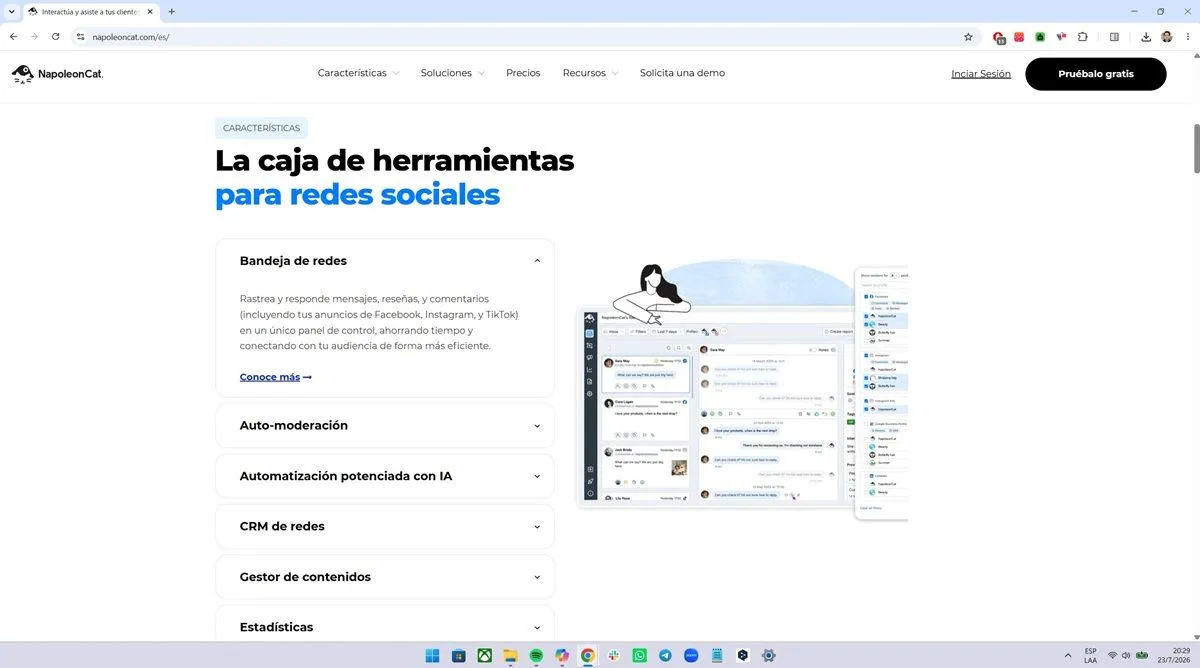Open Spotify from the taskbar
The width and height of the screenshot is (1200, 668).
coord(536,655)
